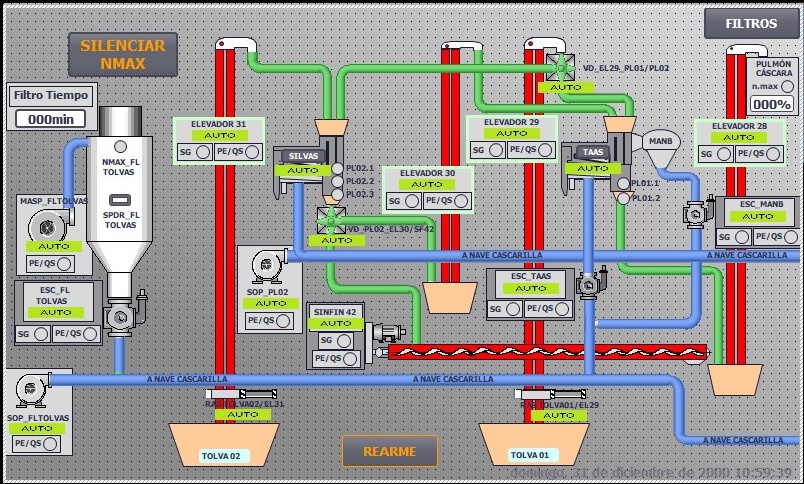Screen dimensions: 804x484
Task: Click the SINFIN 42 motor icon
Action: coord(389,334)
